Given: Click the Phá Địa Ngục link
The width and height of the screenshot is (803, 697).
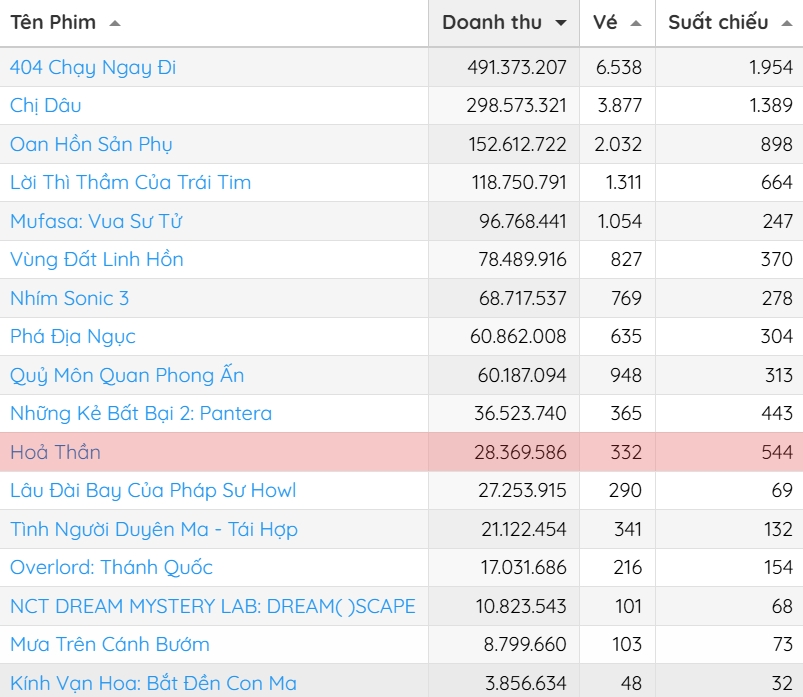Looking at the screenshot, I should pos(73,336).
